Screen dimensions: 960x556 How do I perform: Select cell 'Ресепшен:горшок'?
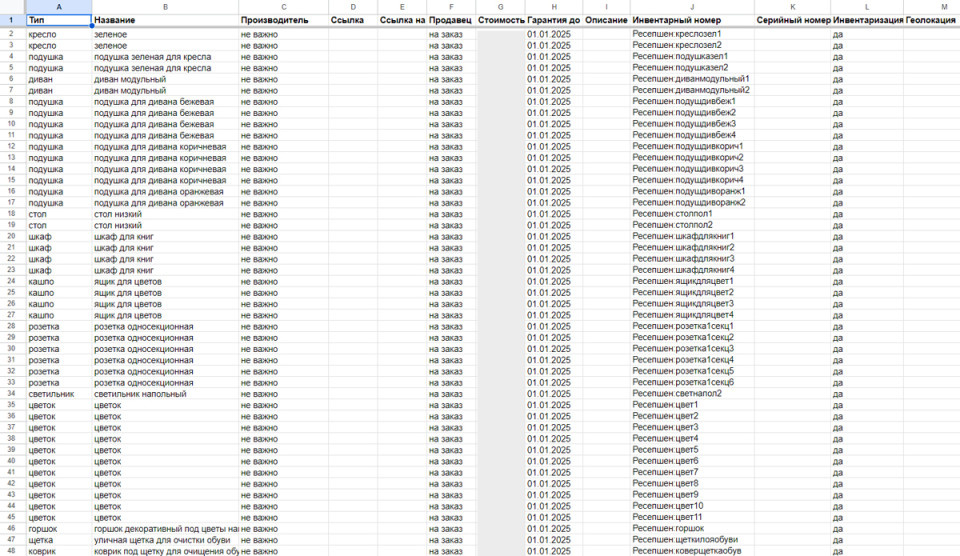click(x=692, y=528)
